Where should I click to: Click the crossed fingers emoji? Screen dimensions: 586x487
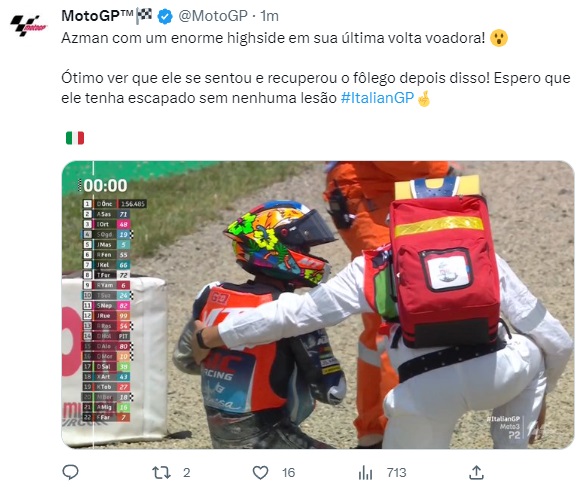coord(424,98)
